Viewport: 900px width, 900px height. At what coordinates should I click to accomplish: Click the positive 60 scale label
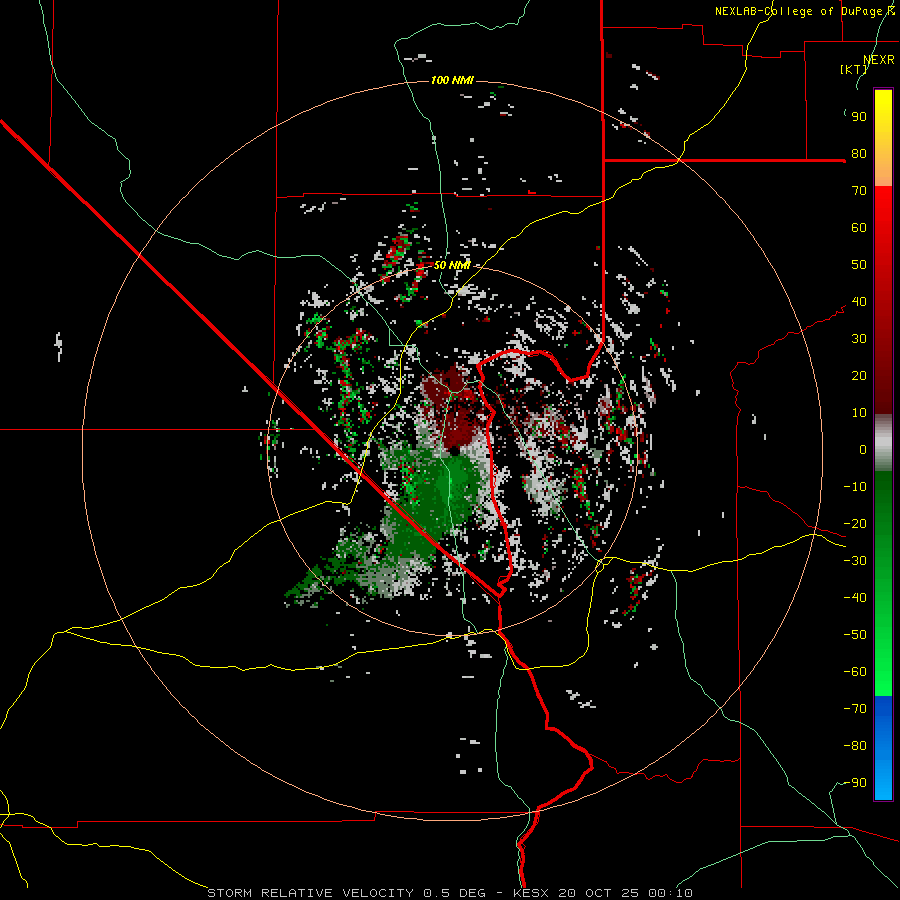[859, 228]
